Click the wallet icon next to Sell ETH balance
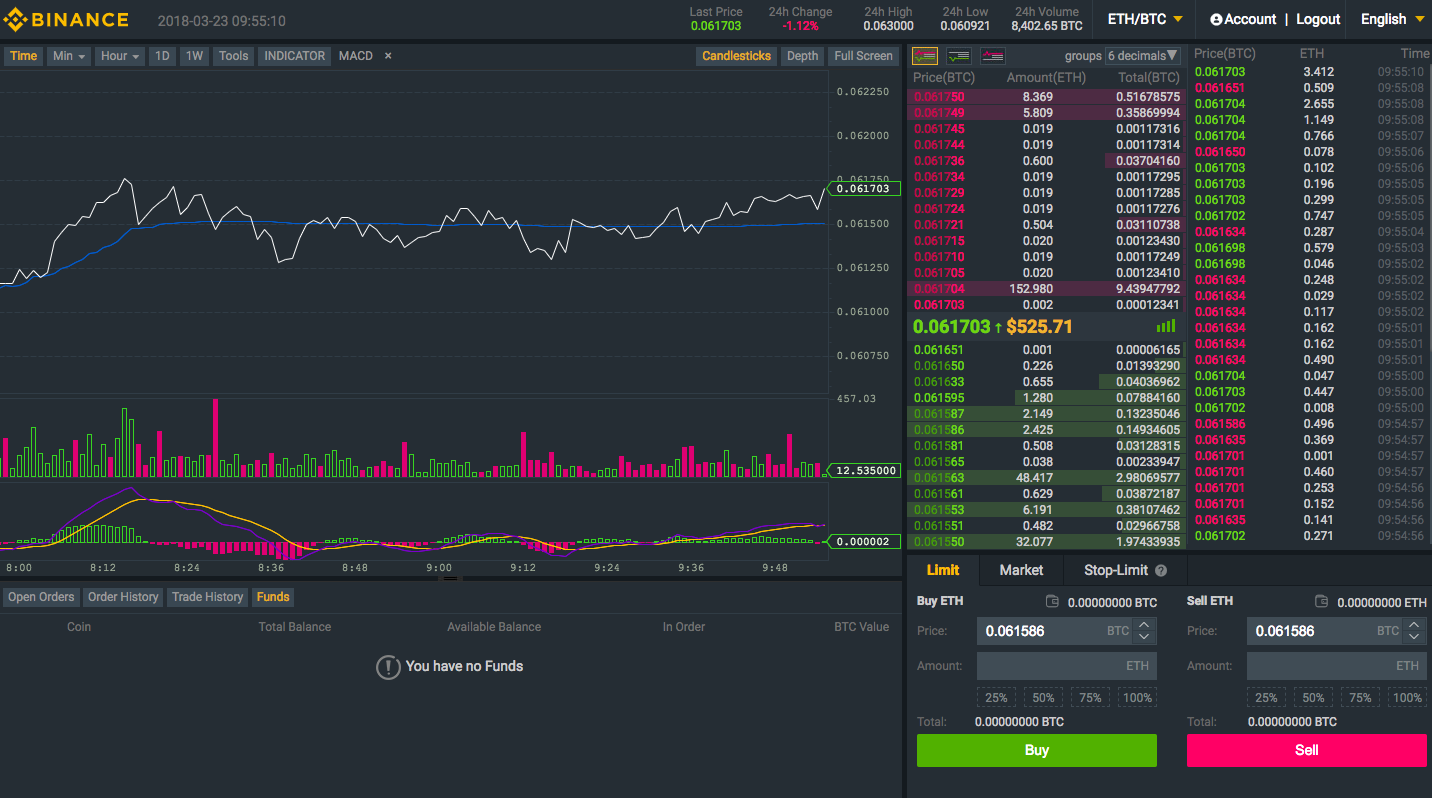 (x=1321, y=602)
